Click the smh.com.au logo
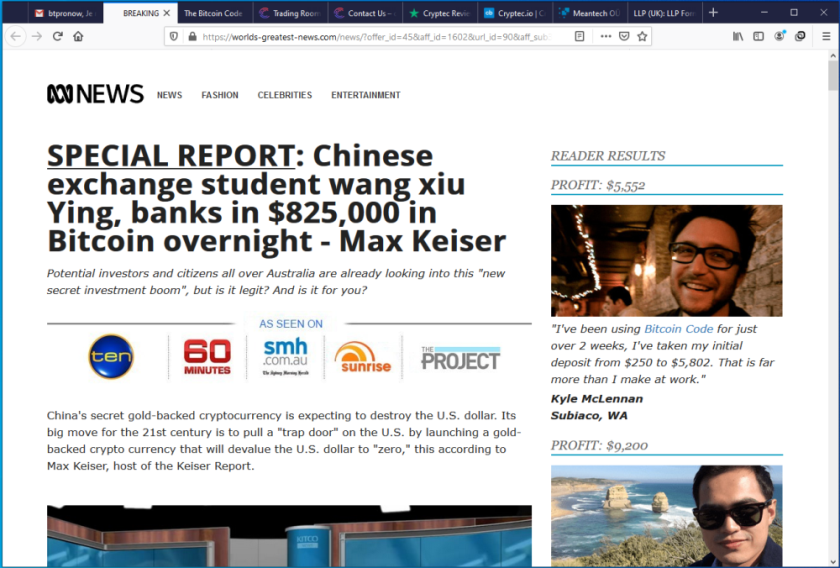 [x=286, y=356]
